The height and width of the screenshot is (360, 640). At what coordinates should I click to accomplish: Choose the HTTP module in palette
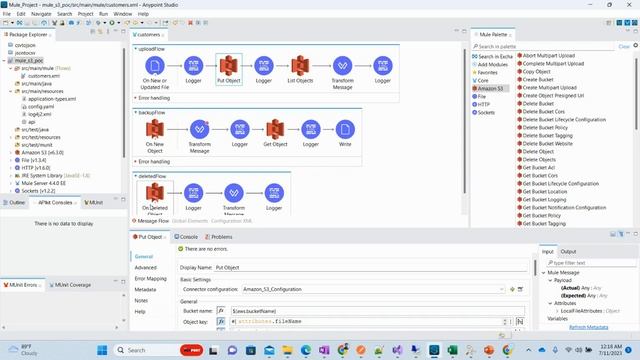(483, 104)
